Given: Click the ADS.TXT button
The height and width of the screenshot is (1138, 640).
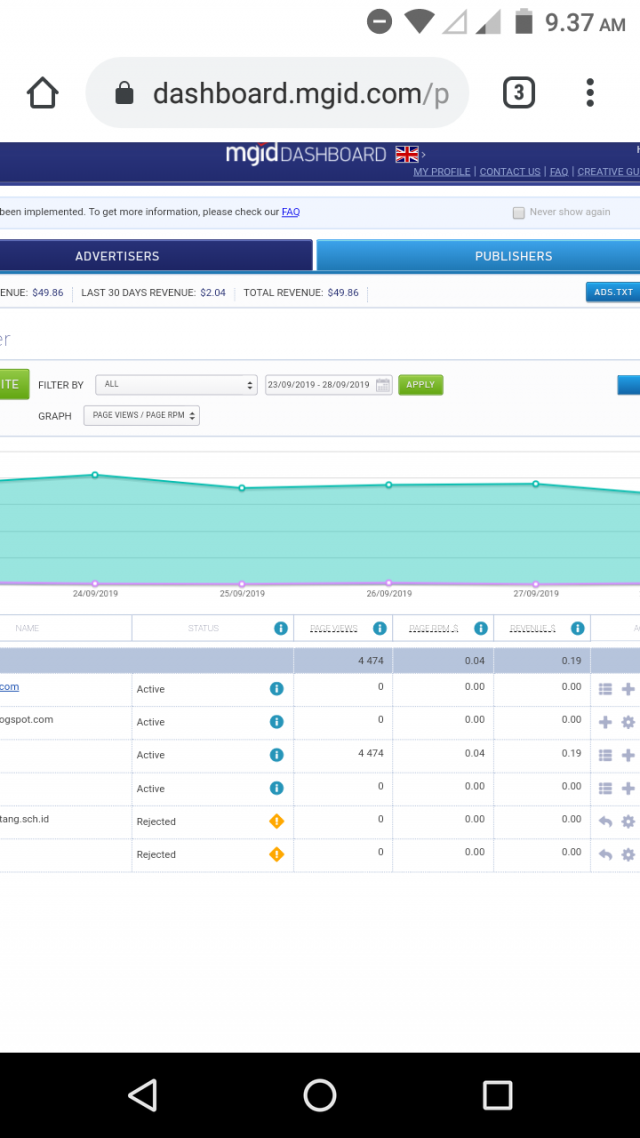Looking at the screenshot, I should pos(613,292).
